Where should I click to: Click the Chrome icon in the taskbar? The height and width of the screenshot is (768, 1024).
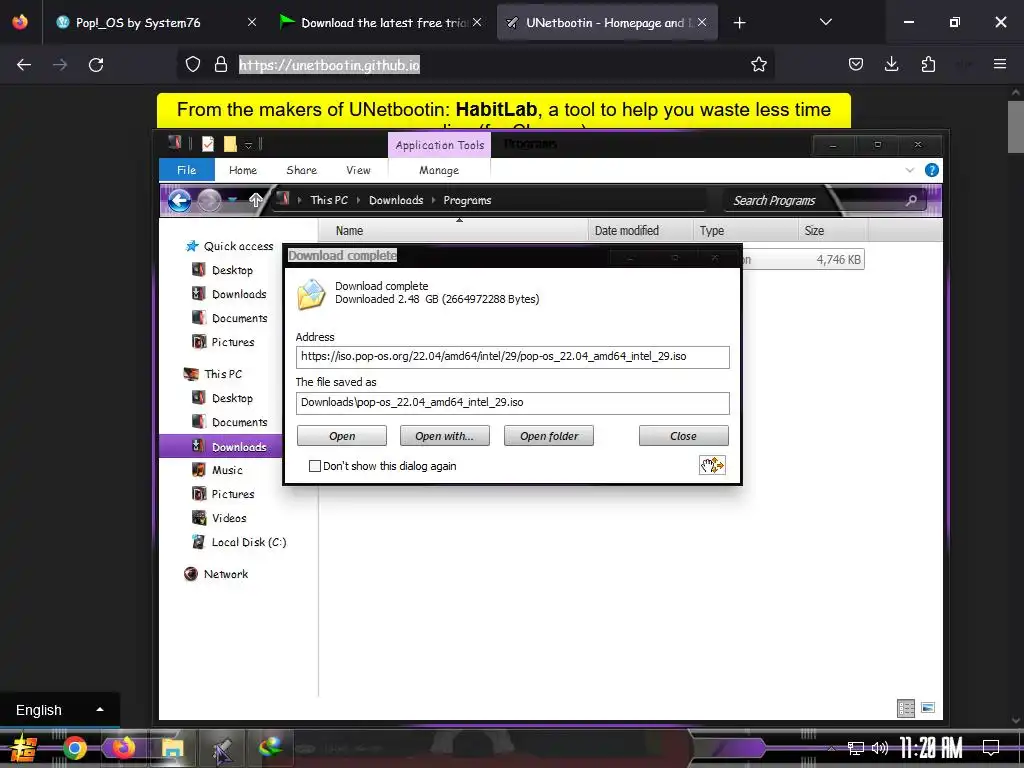(x=74, y=748)
